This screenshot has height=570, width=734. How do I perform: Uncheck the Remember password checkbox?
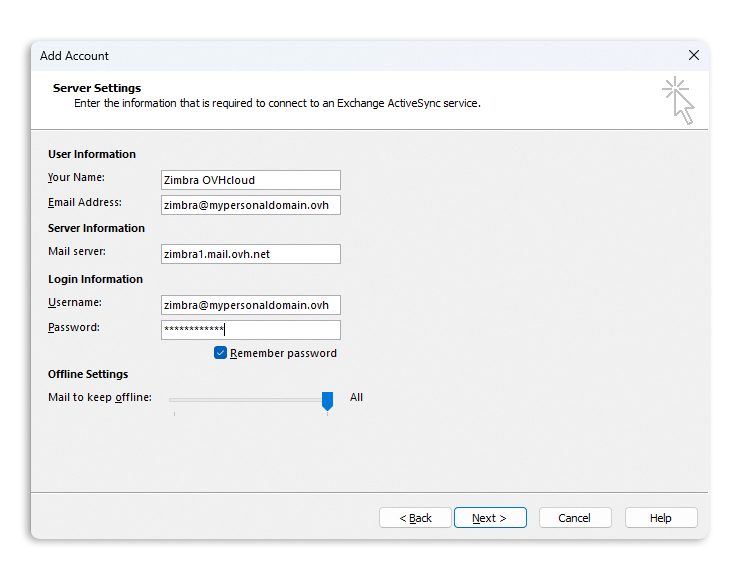pos(220,353)
